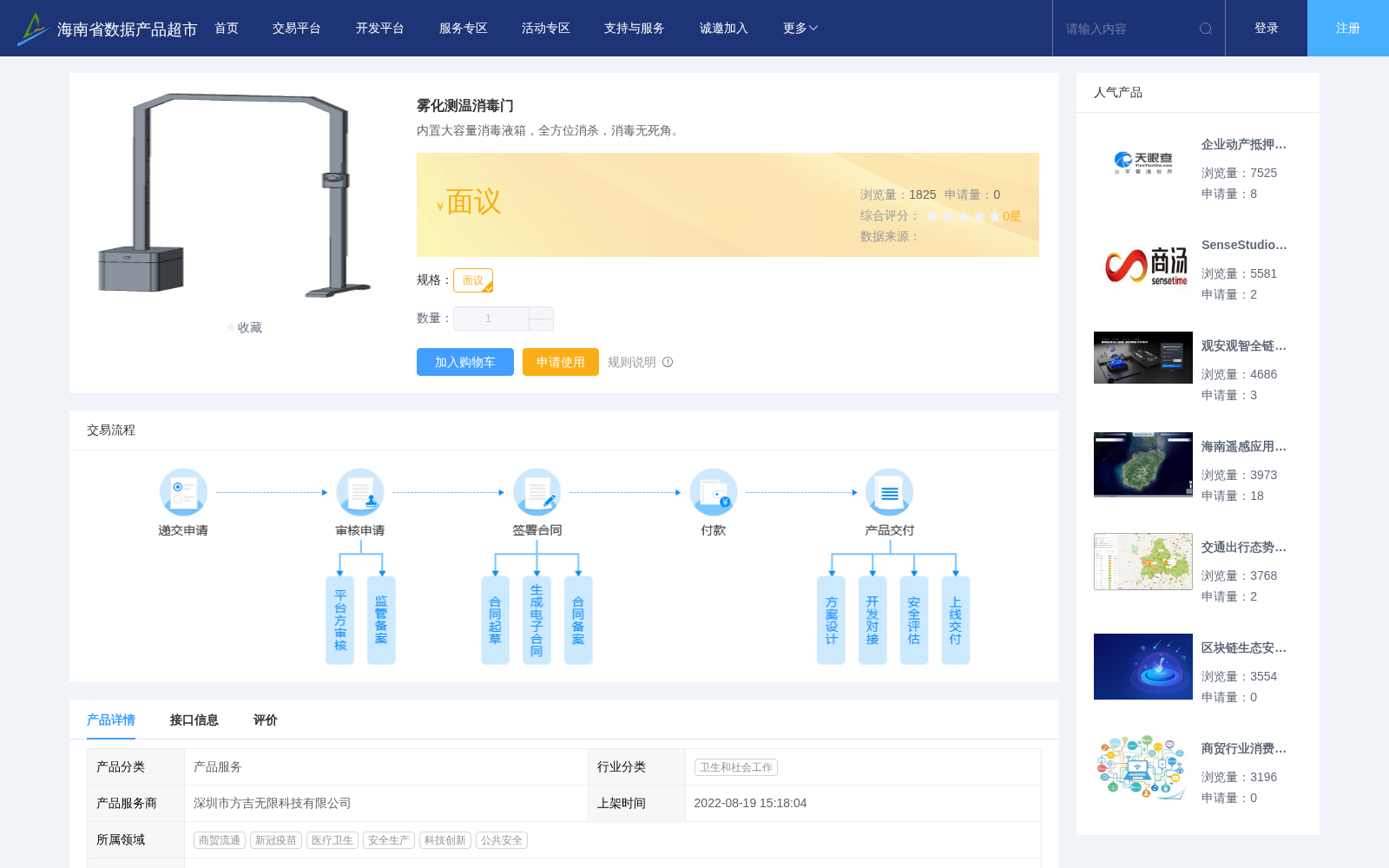Viewport: 1389px width, 868px height.
Task: Click the 安全生产 domain tag
Action: tap(389, 840)
